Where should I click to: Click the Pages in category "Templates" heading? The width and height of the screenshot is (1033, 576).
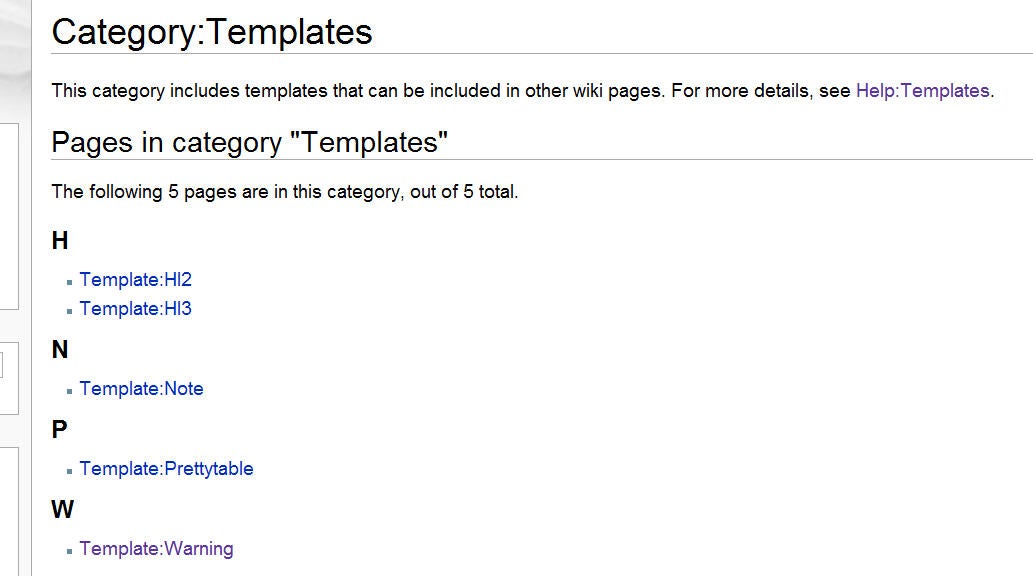(250, 142)
